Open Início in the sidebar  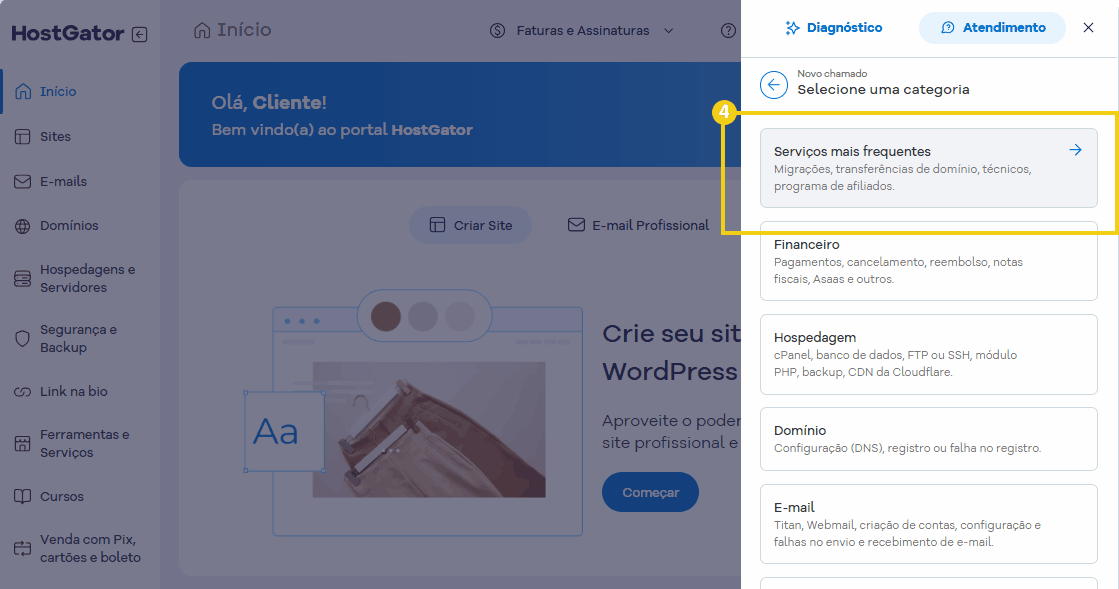coord(58,91)
